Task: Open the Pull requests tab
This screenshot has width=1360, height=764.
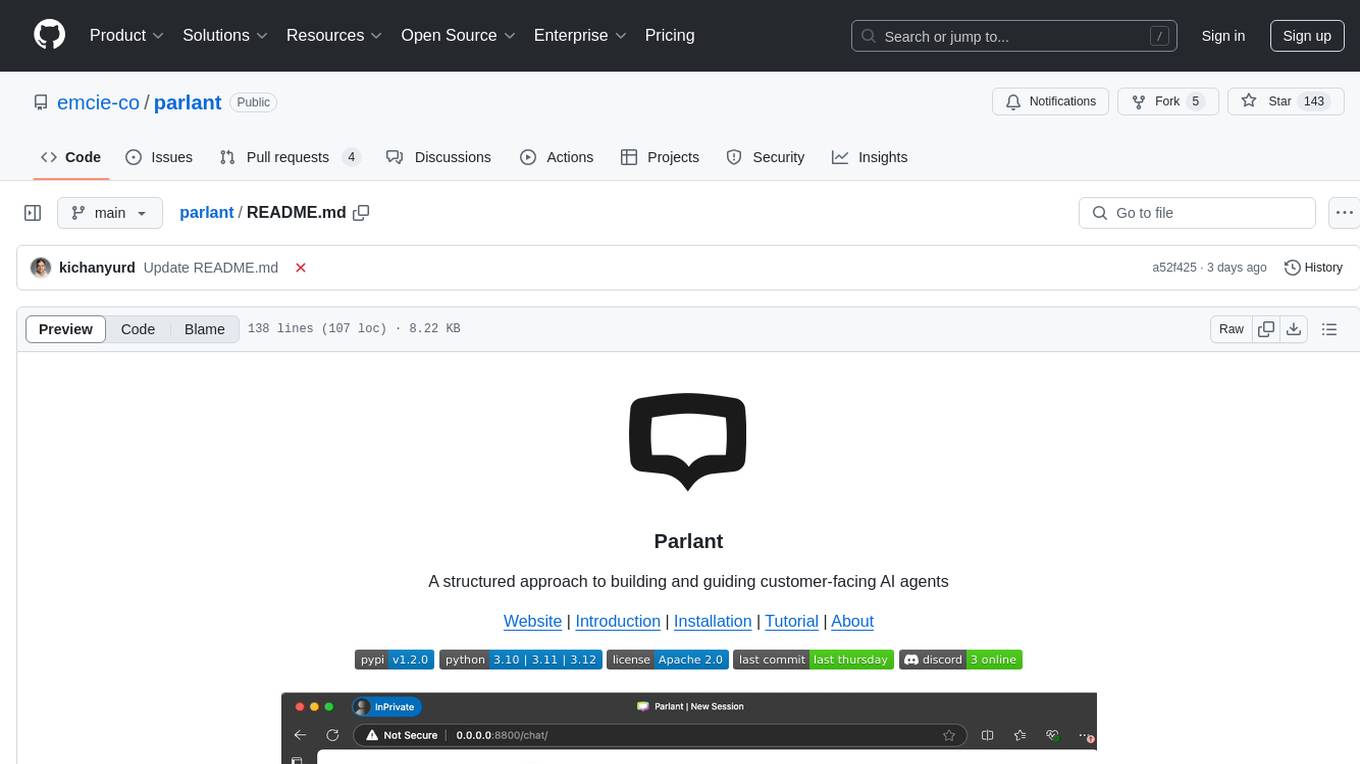Action: (x=289, y=157)
